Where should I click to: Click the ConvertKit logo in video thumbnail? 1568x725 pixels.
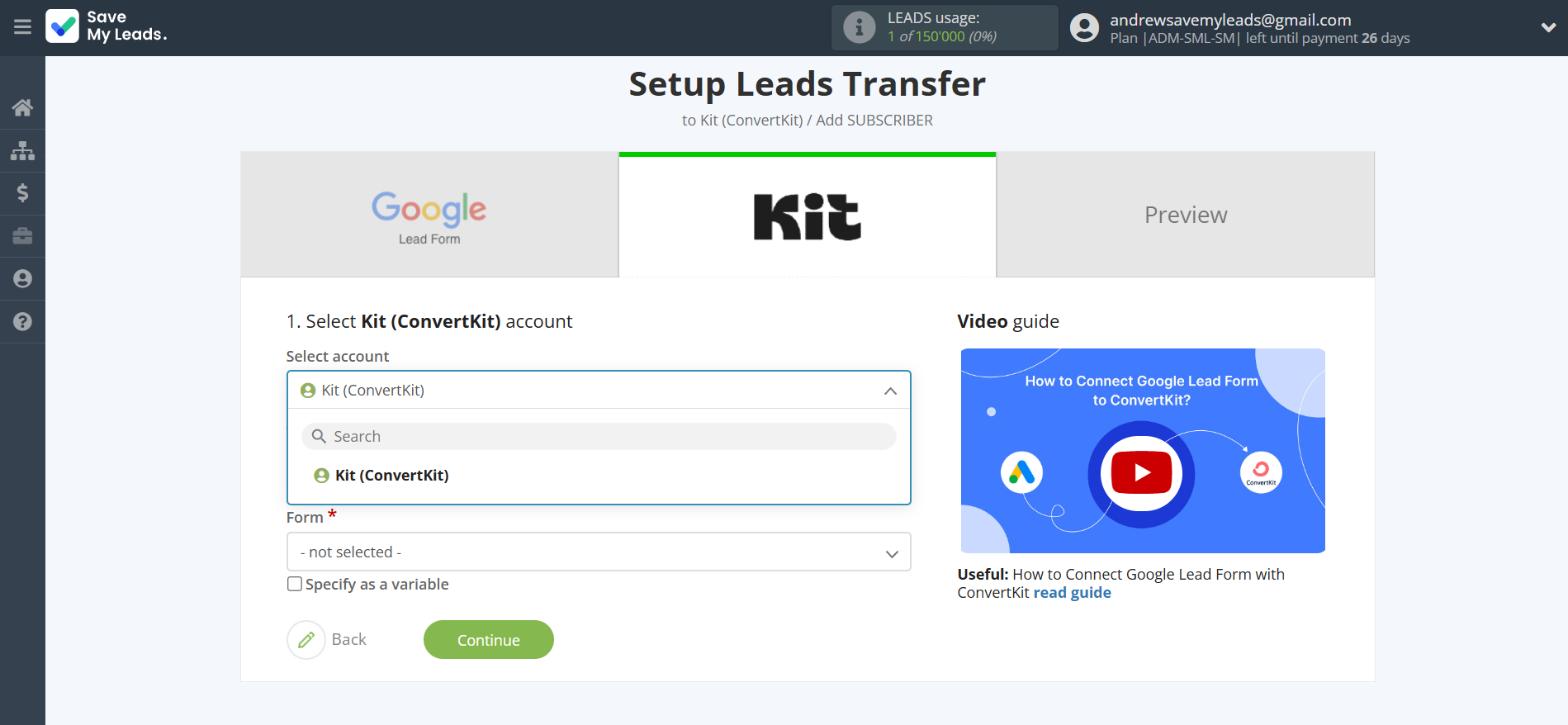[1261, 472]
